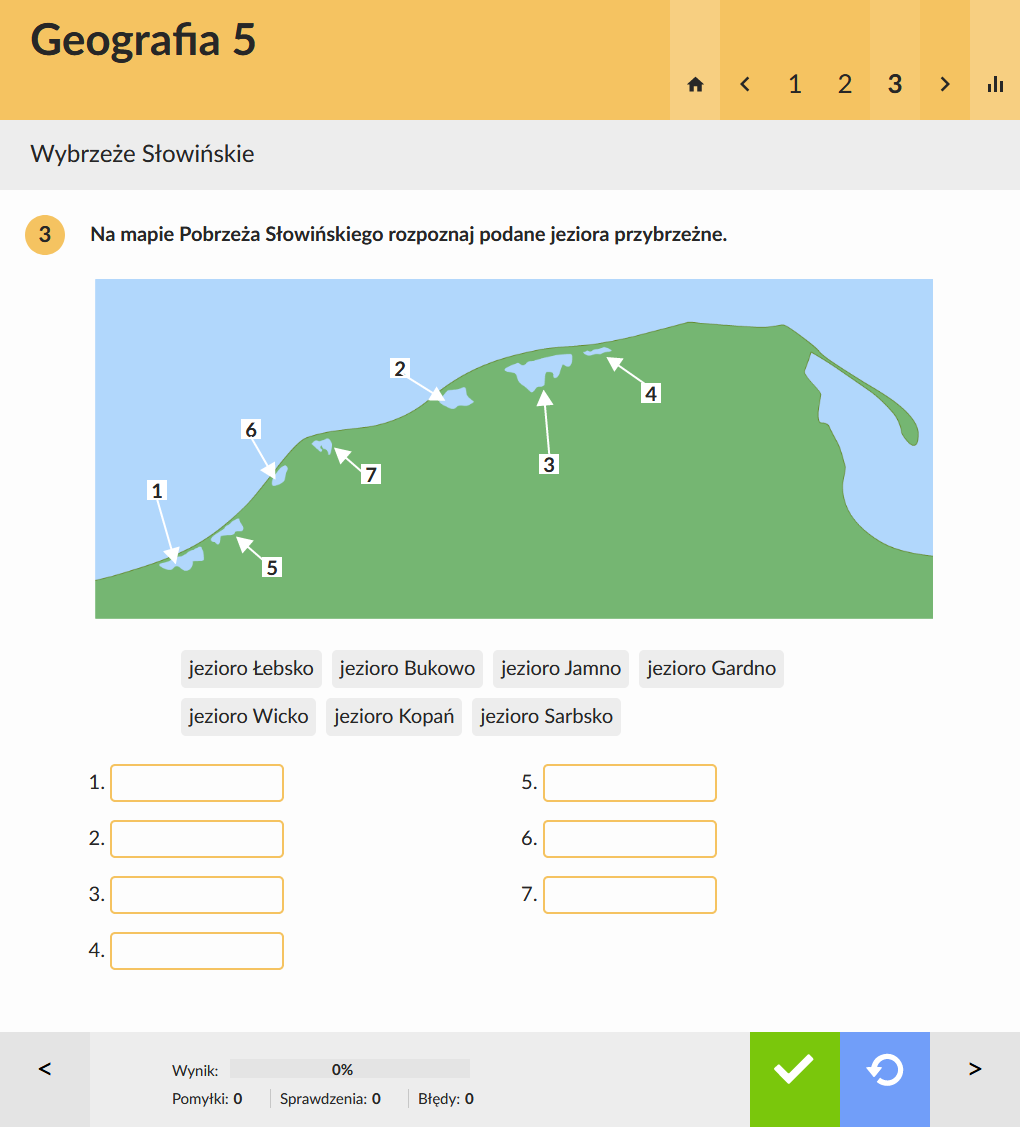The width and height of the screenshot is (1021, 1127).
Task: Click the Wynik 0% progress bar
Action: pos(349,1069)
